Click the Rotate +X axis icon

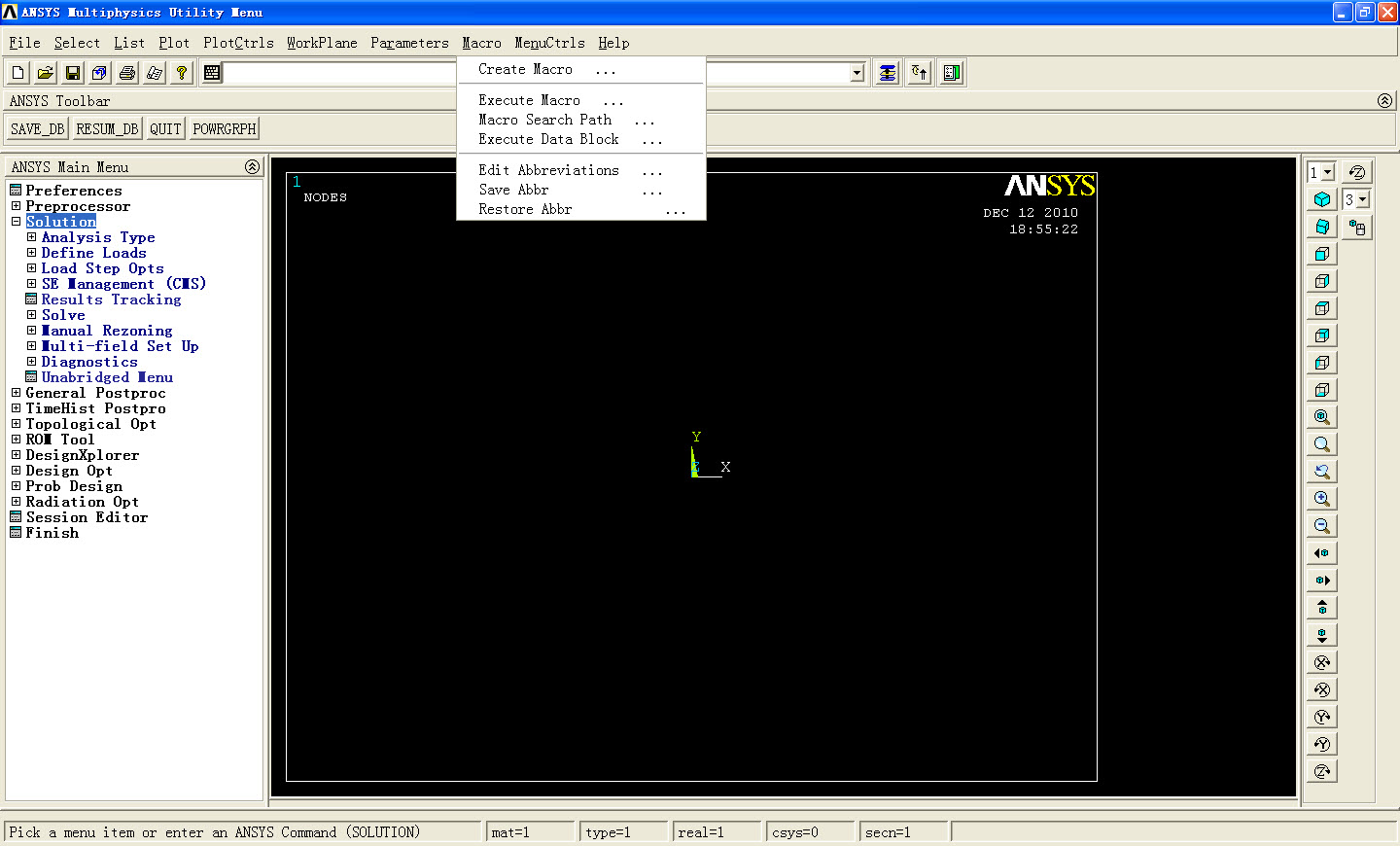click(x=1322, y=662)
